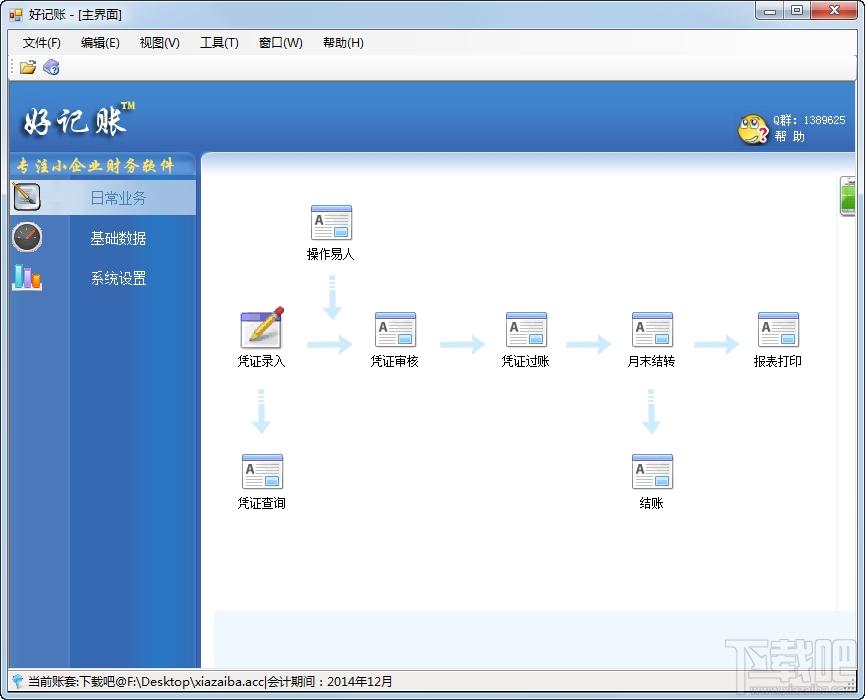865x700 pixels.
Task: Click the Q群: 1389625 text
Action: (x=809, y=120)
